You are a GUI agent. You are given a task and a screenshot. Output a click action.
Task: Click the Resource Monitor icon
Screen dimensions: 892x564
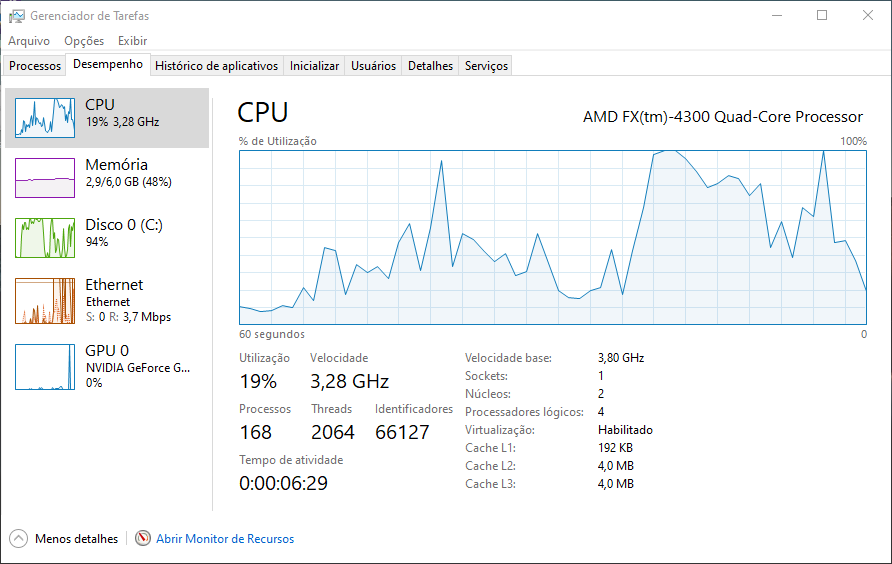[143, 539]
